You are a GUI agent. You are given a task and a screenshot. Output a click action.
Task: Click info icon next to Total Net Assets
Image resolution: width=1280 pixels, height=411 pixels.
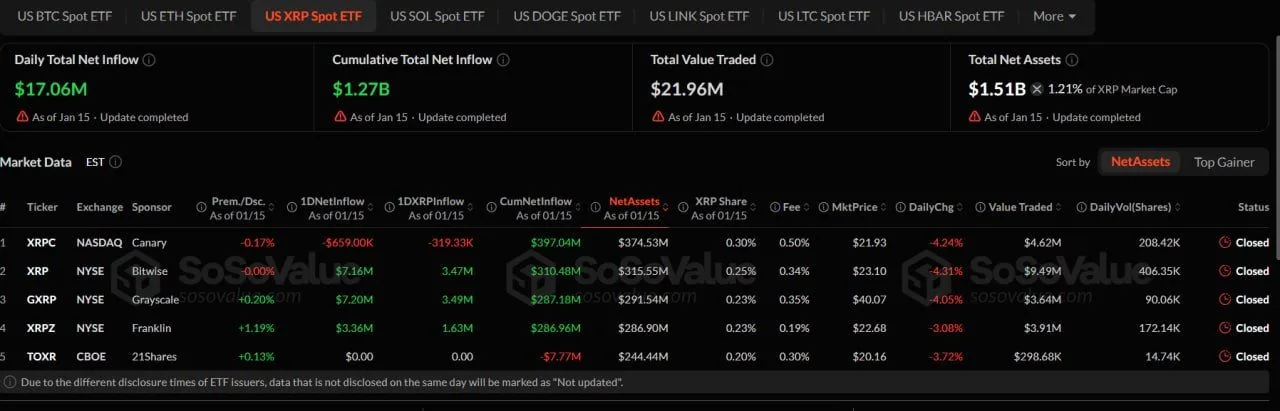[x=1071, y=60]
